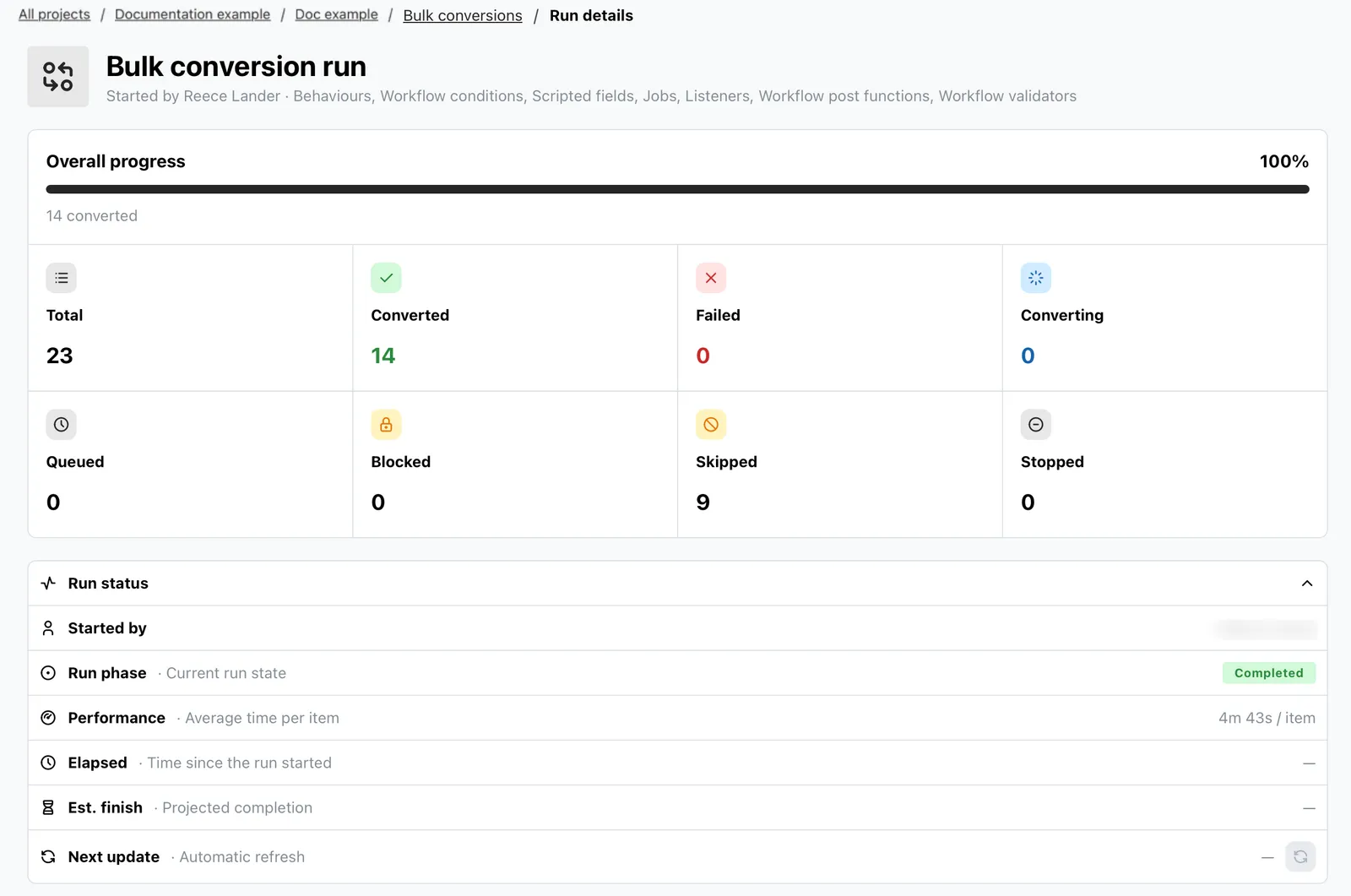Image resolution: width=1351 pixels, height=896 pixels.
Task: Click the green Converted checkmark icon
Action: (386, 278)
